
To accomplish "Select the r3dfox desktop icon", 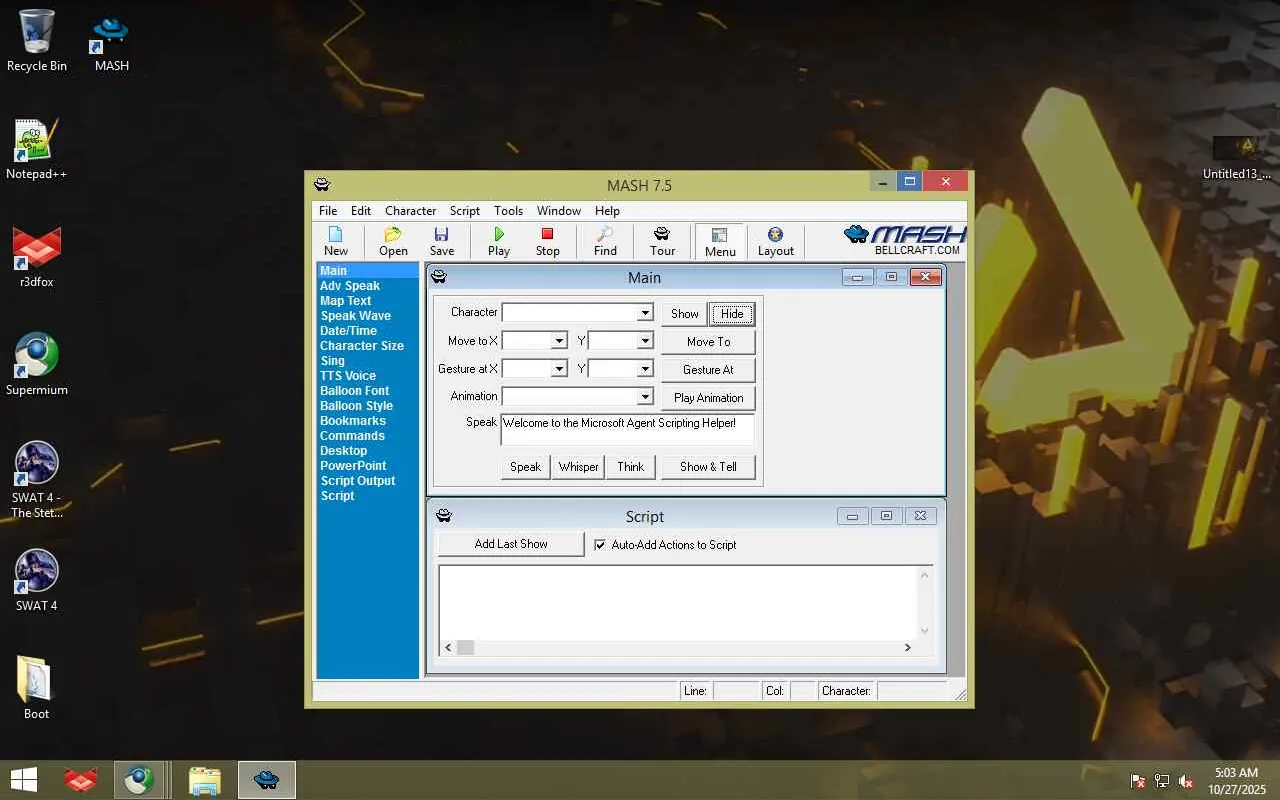I will click(37, 258).
